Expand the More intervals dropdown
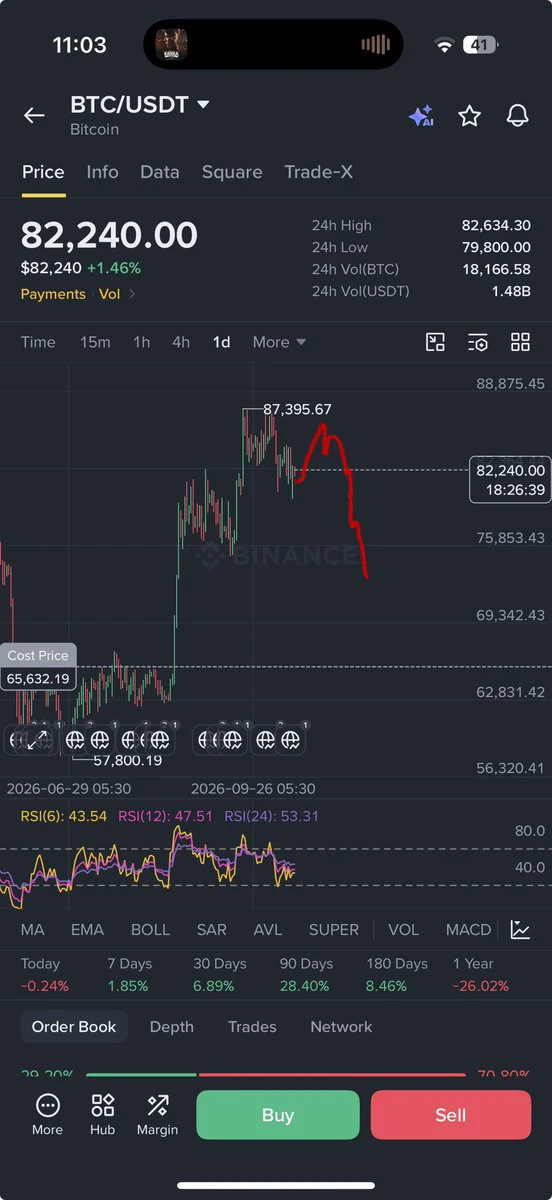Image resolution: width=552 pixels, height=1200 pixels. (x=279, y=342)
